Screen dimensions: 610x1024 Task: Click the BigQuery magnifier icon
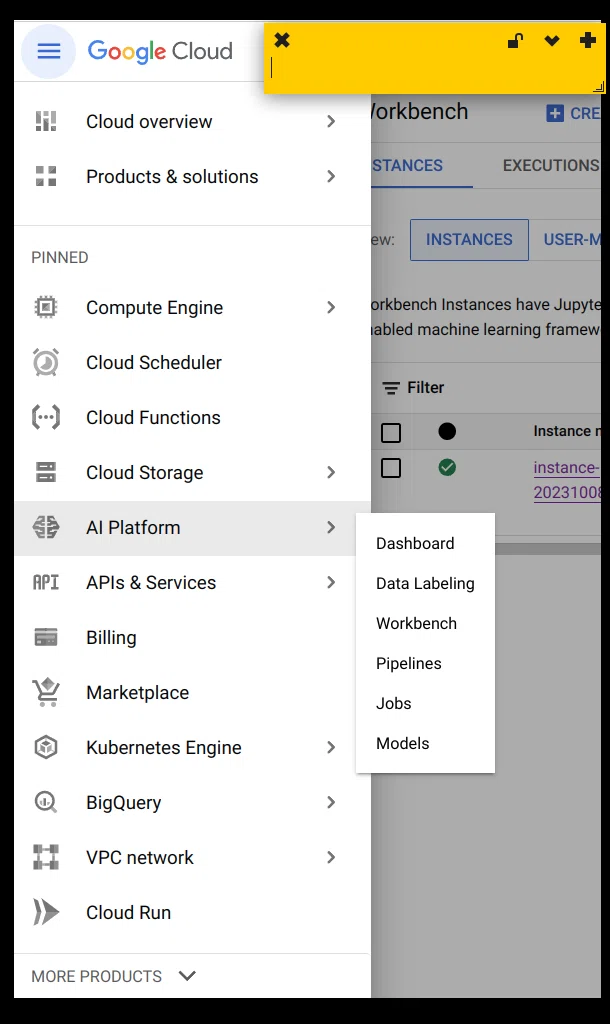46,802
